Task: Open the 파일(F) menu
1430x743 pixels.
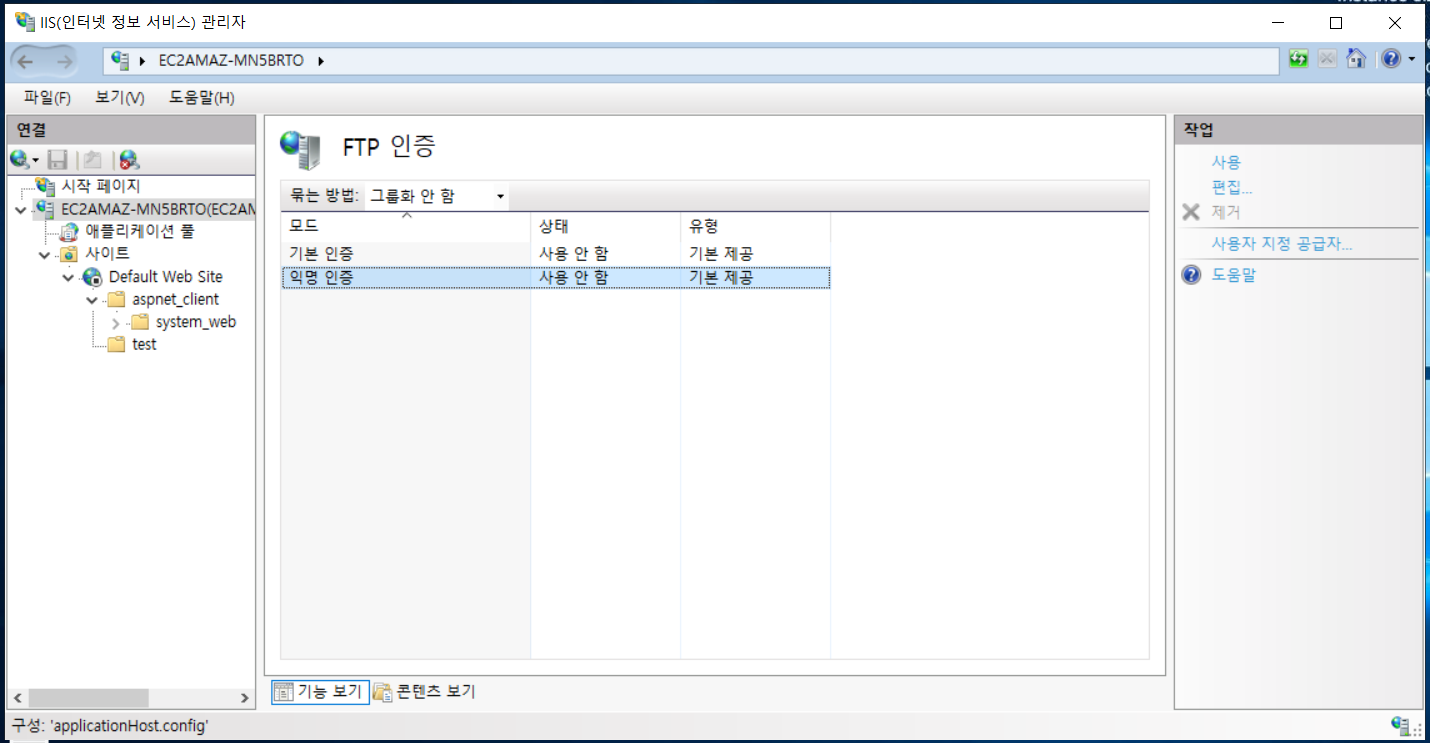Action: pyautogui.click(x=47, y=97)
